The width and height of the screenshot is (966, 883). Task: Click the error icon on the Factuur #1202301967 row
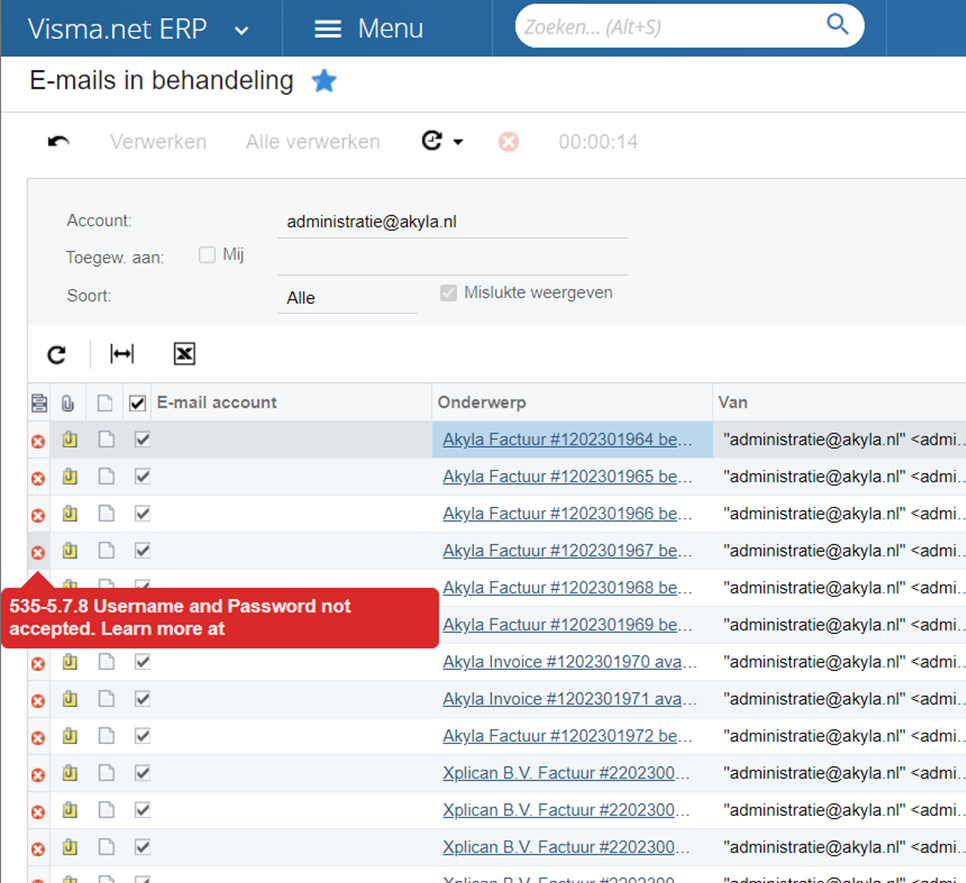click(x=38, y=553)
